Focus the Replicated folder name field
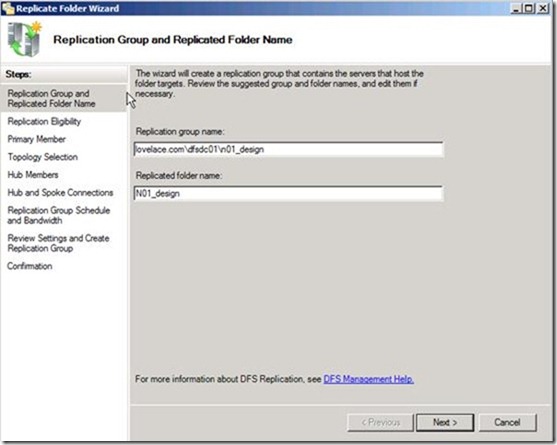The image size is (557, 445). [x=288, y=194]
